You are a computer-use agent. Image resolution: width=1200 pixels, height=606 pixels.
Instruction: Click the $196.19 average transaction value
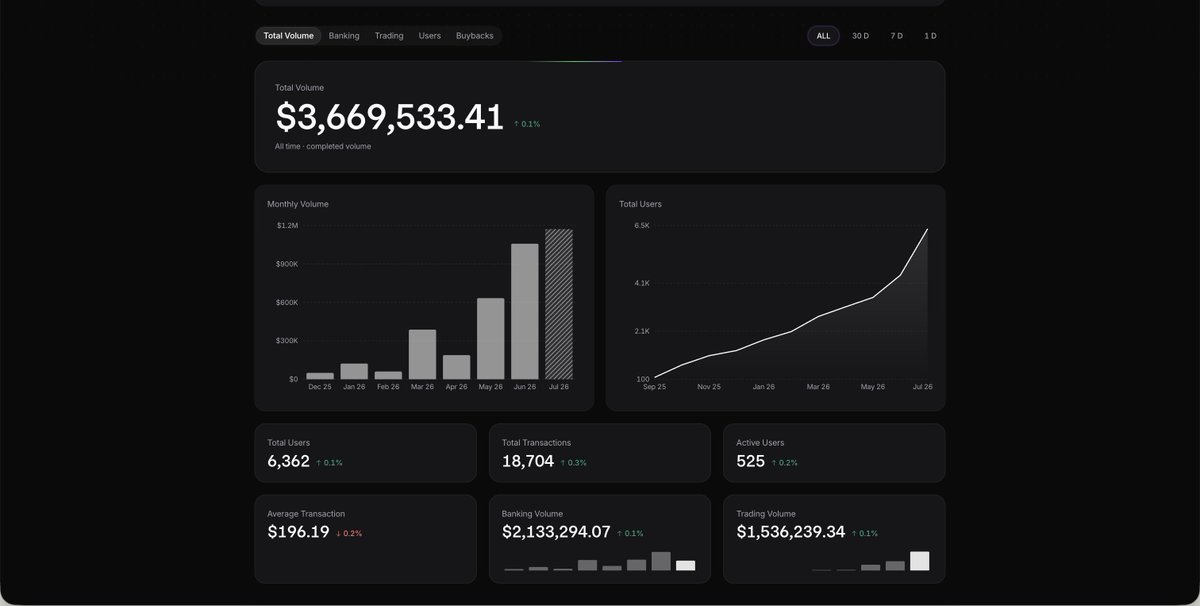pyautogui.click(x=298, y=533)
